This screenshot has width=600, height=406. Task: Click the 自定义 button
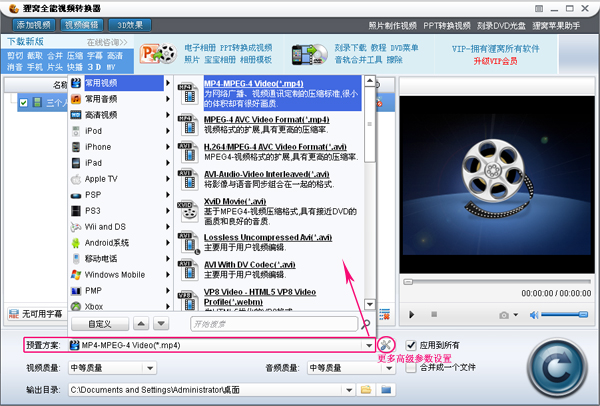tap(100, 324)
